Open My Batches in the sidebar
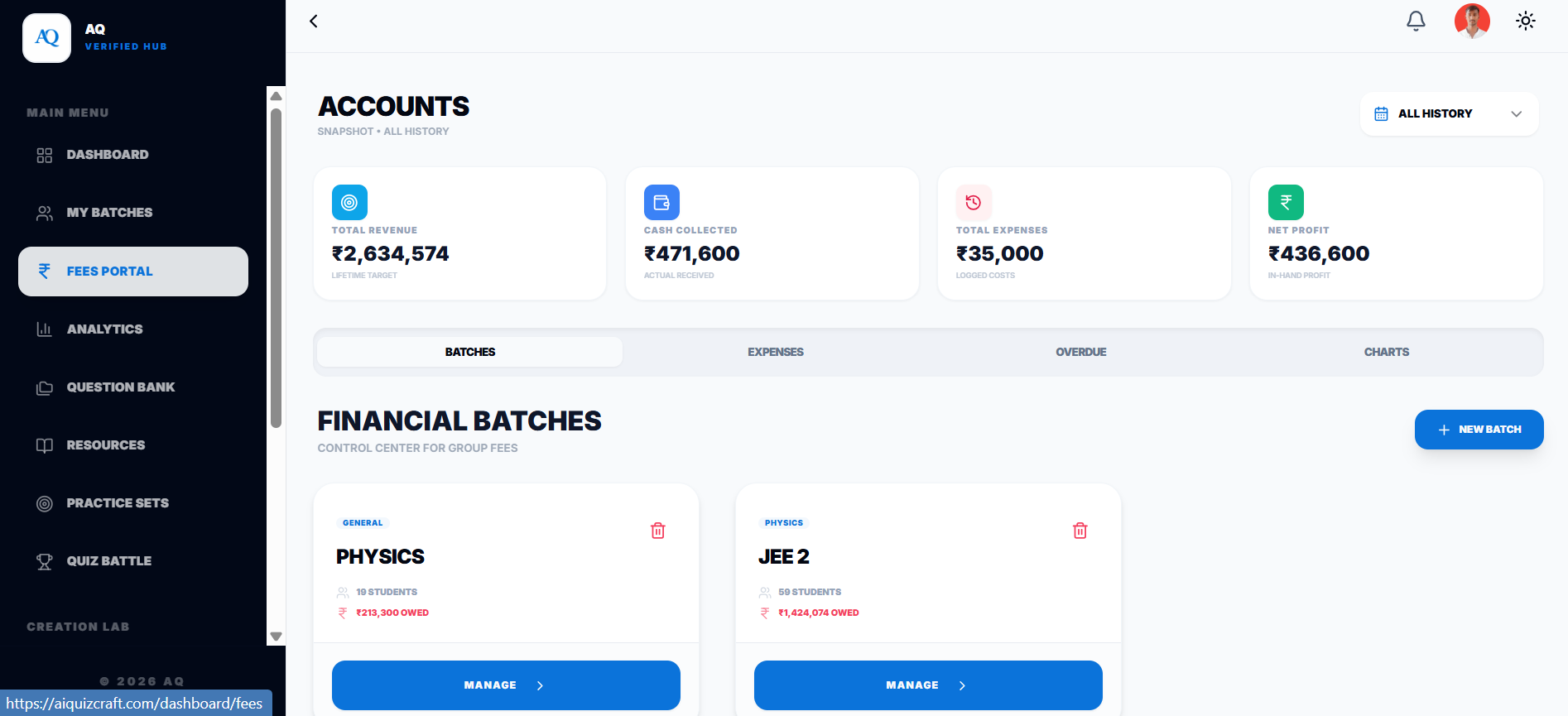Viewport: 1568px width, 716px height. point(133,213)
